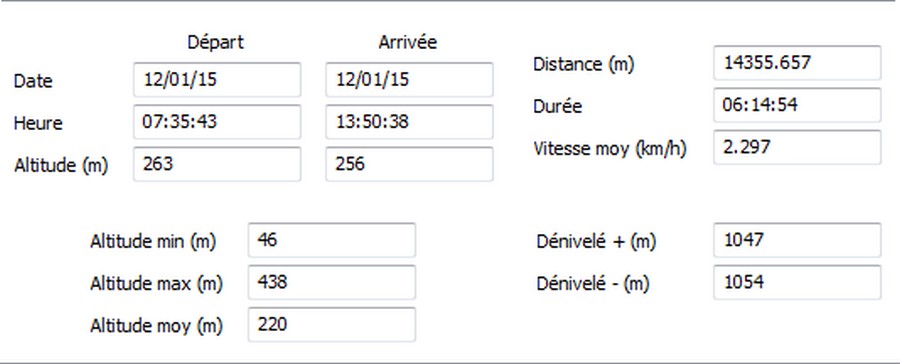The width and height of the screenshot is (900, 364).
Task: Click the Heure row label
Action: (38, 123)
